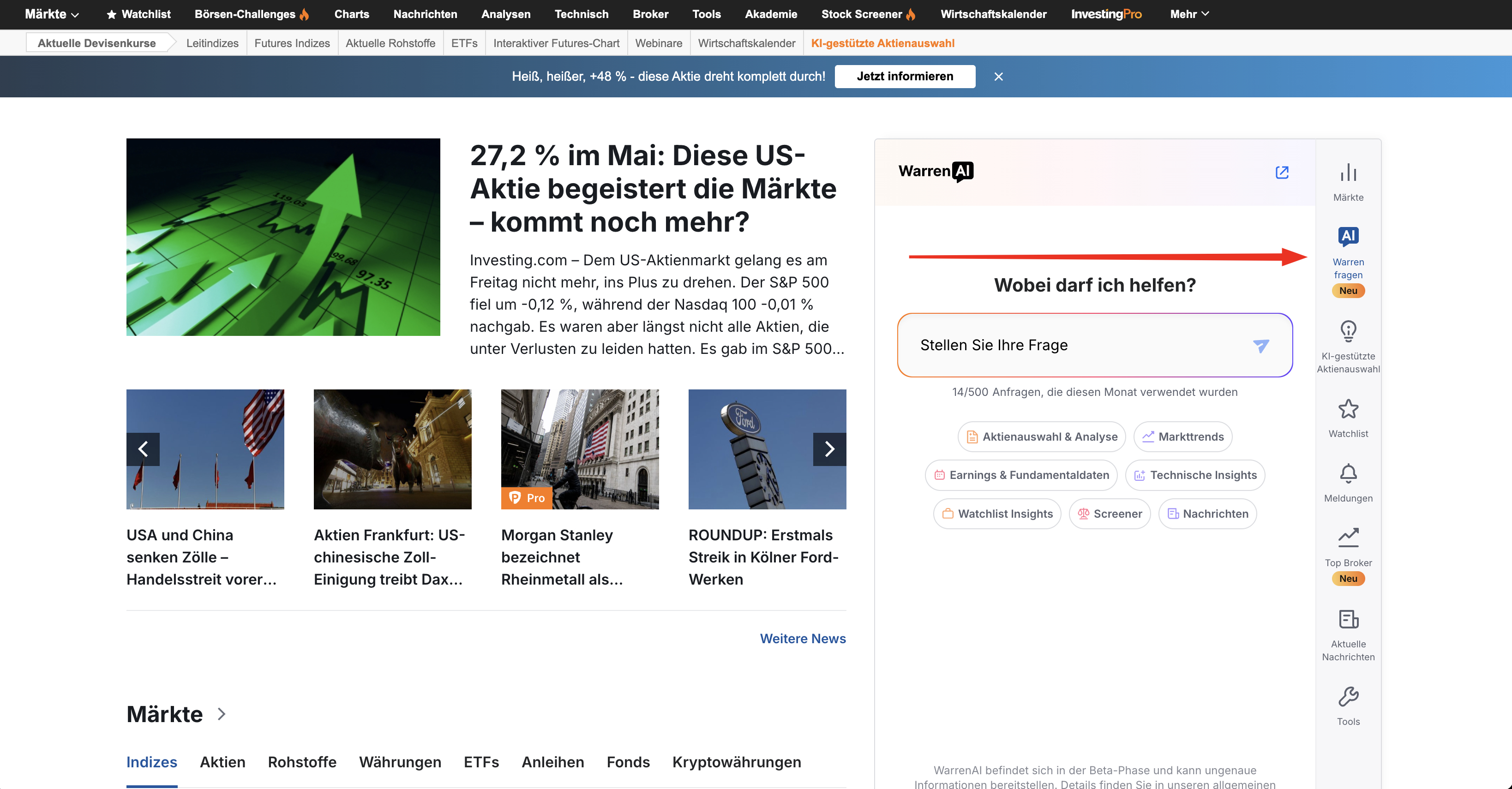The image size is (1512, 789).
Task: Click the Pro badge on Morgan Stanley article
Action: tap(527, 497)
